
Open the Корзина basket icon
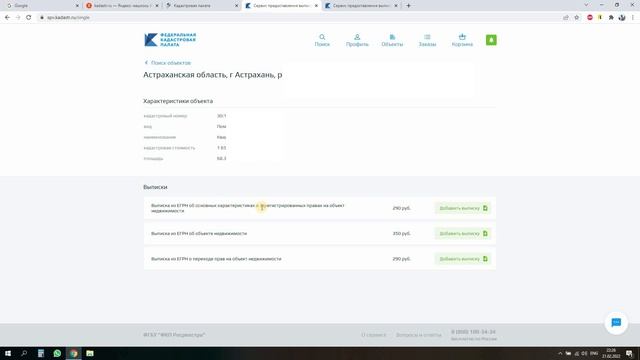462,40
